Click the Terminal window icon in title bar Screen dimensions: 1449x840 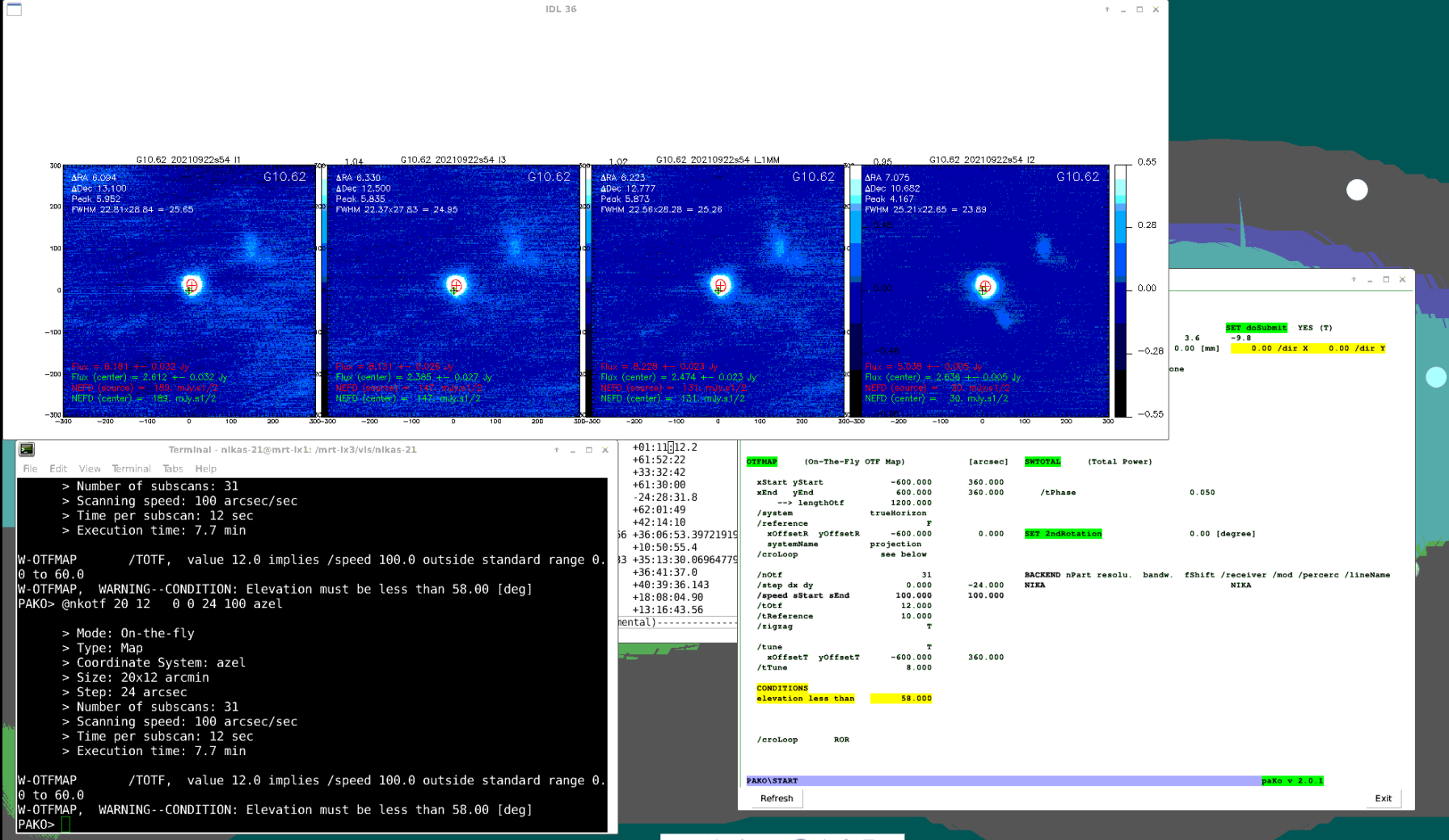pyautogui.click(x=27, y=450)
